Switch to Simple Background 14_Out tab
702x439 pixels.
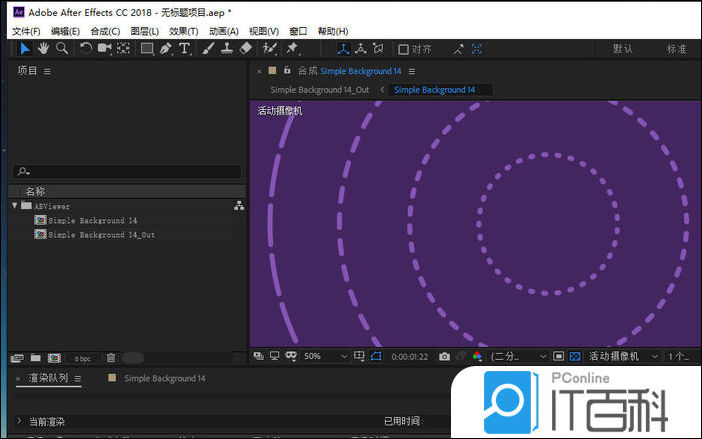point(319,90)
